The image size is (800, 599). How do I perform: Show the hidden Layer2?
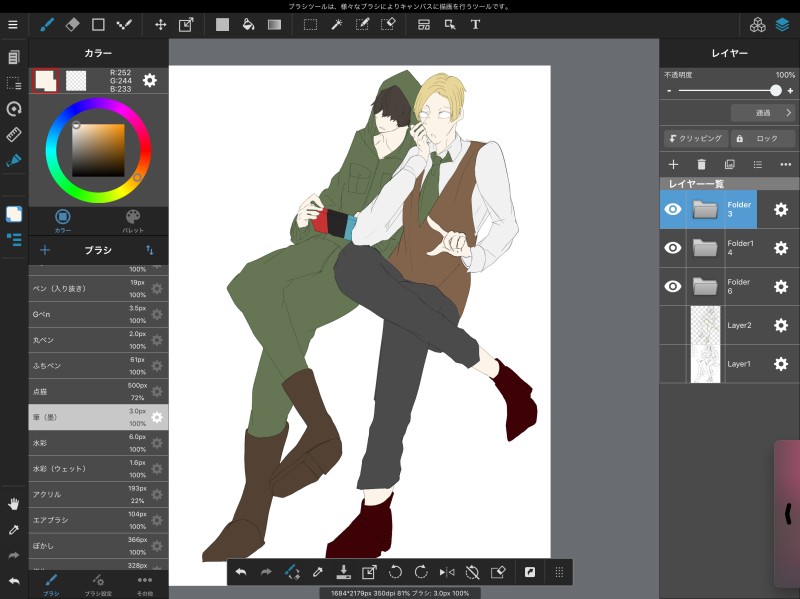click(673, 325)
